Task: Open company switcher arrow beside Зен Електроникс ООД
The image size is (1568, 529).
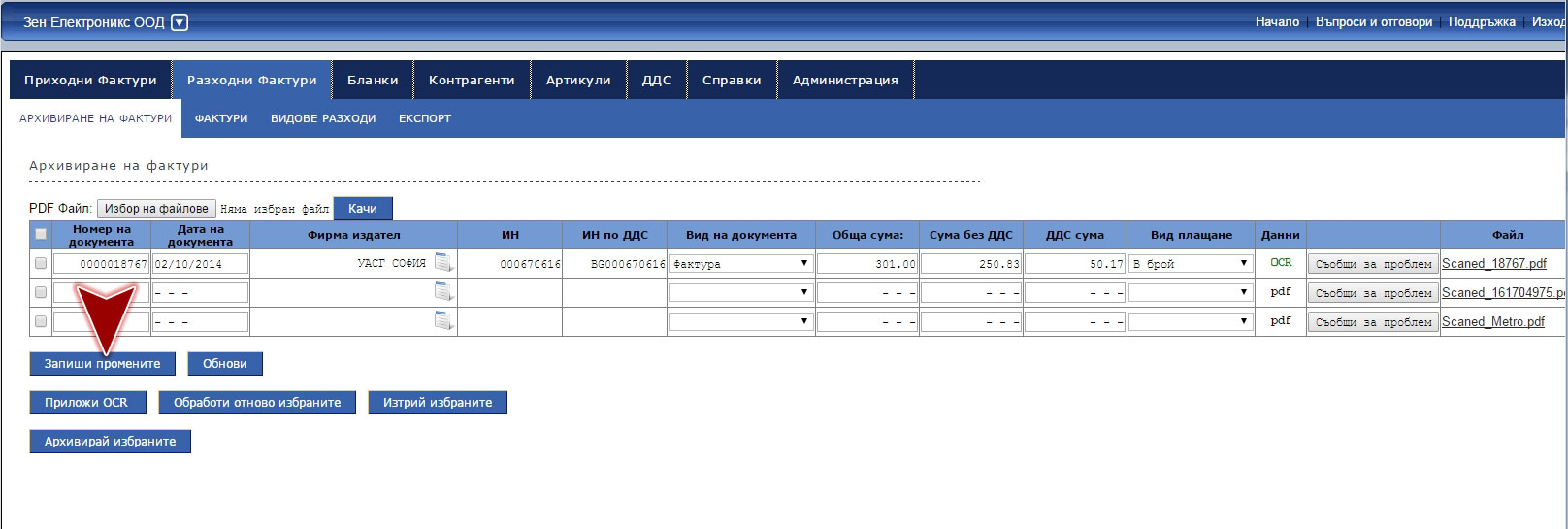Action: (180, 22)
